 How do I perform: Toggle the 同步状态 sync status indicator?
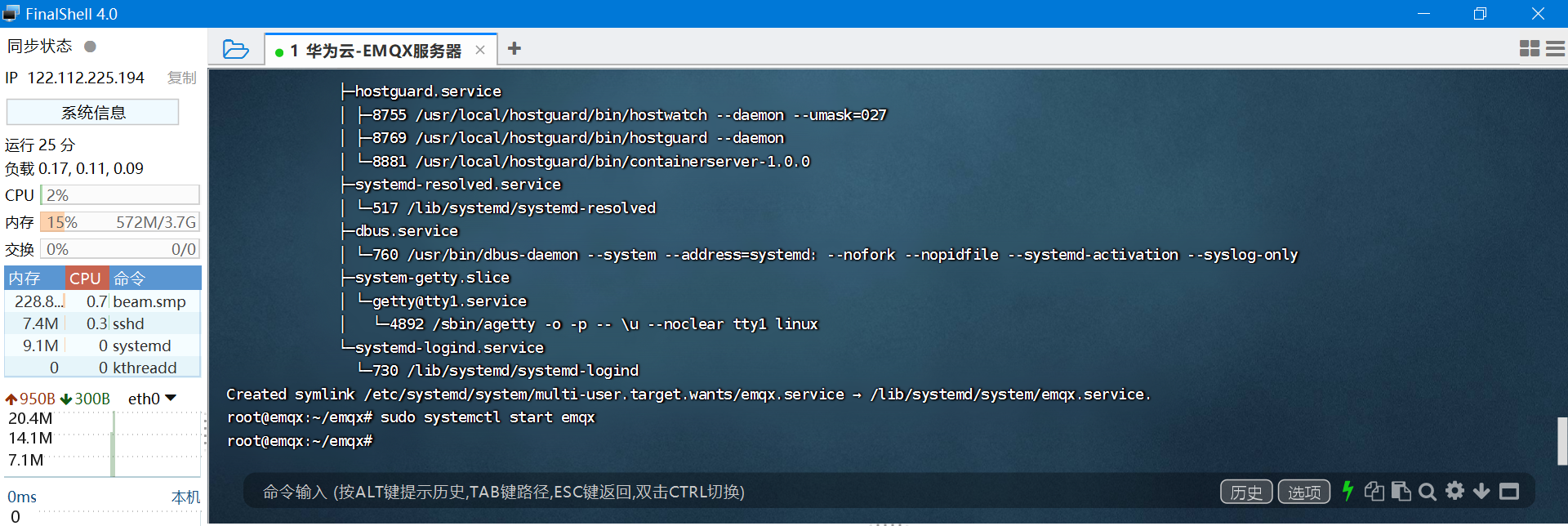89,47
